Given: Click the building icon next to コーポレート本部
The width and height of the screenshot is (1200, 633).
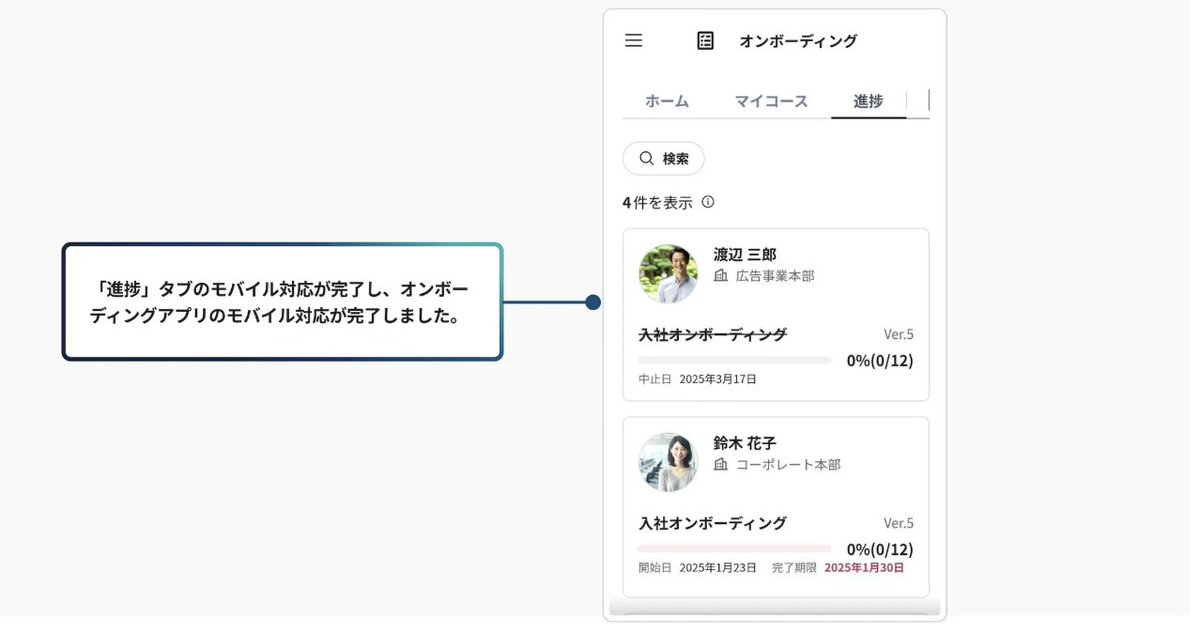Looking at the screenshot, I should pos(720,464).
